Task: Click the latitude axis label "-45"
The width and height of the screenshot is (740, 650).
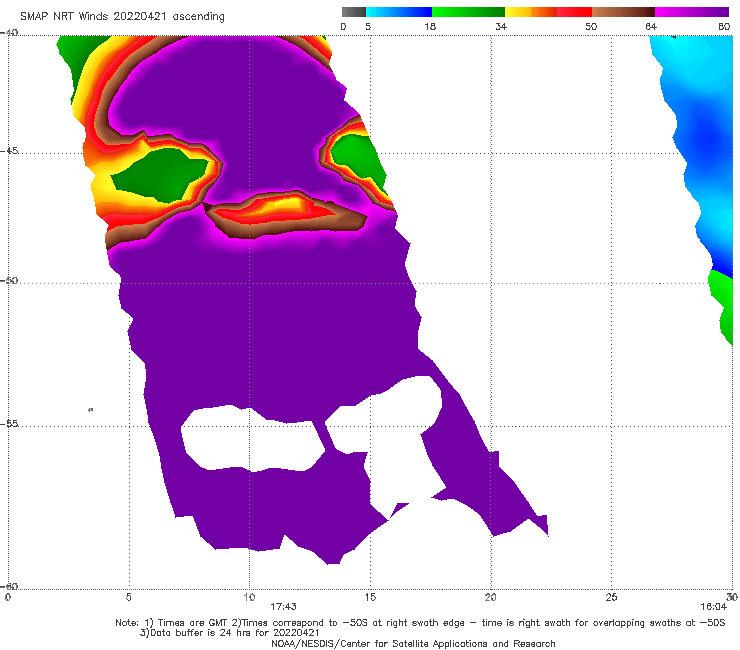Action: 9,151
